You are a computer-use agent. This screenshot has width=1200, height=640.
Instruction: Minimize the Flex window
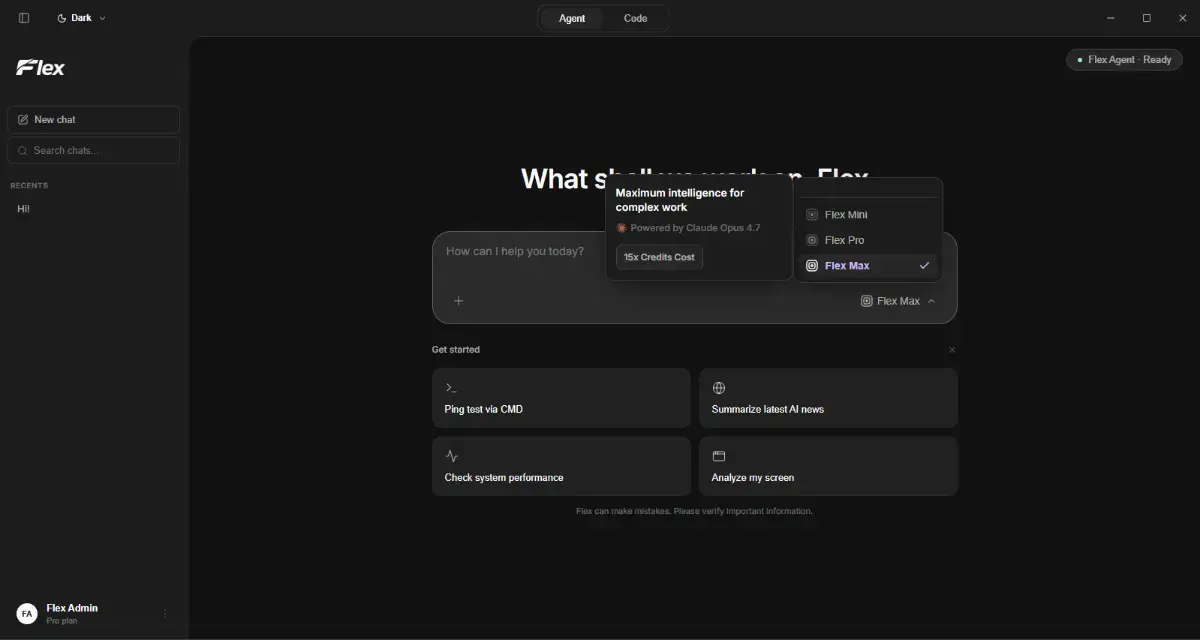click(x=1111, y=18)
